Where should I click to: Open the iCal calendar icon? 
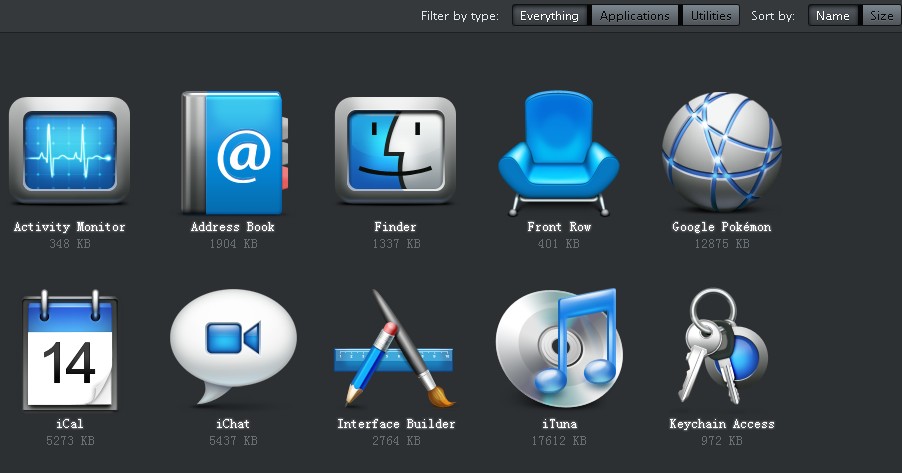(x=69, y=348)
